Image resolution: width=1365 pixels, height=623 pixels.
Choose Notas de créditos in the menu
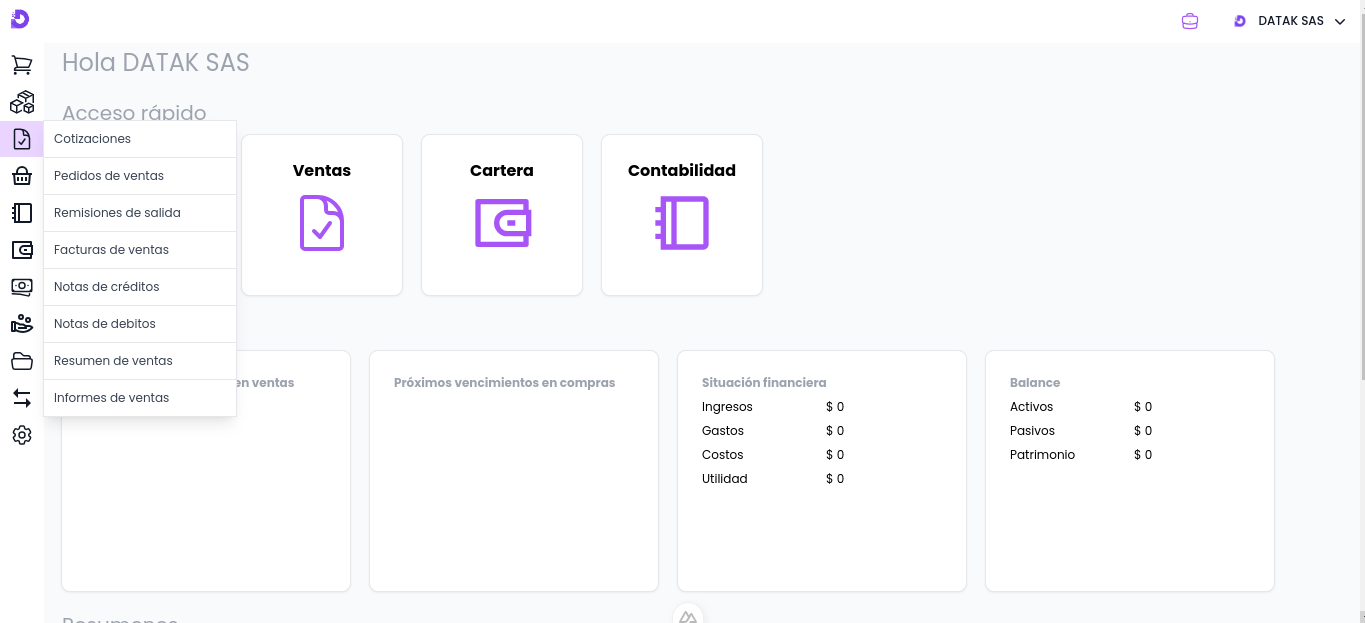tap(106, 287)
